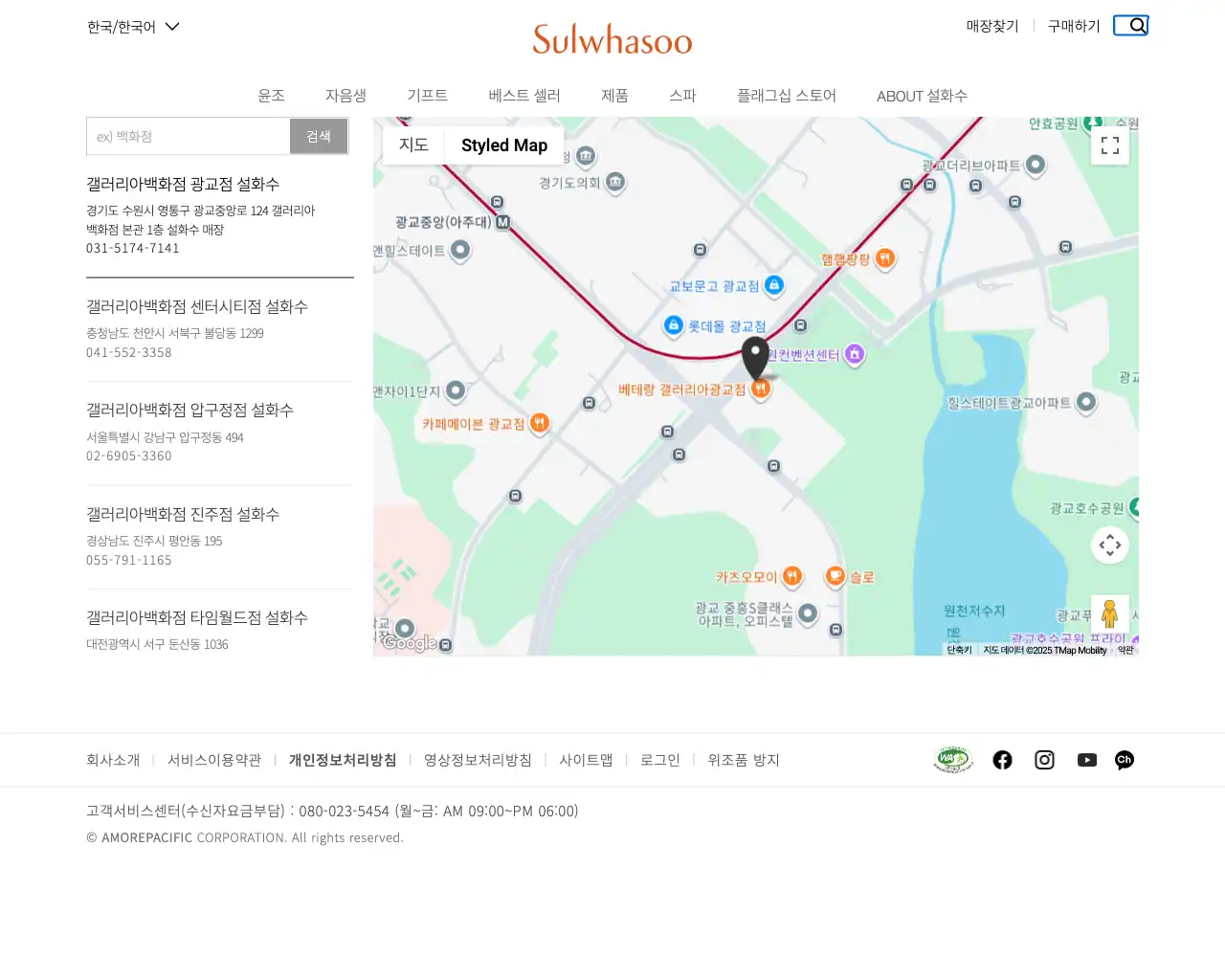Expand the 한국/한국어 language dropdown
The width and height of the screenshot is (1225, 980).
(x=133, y=27)
